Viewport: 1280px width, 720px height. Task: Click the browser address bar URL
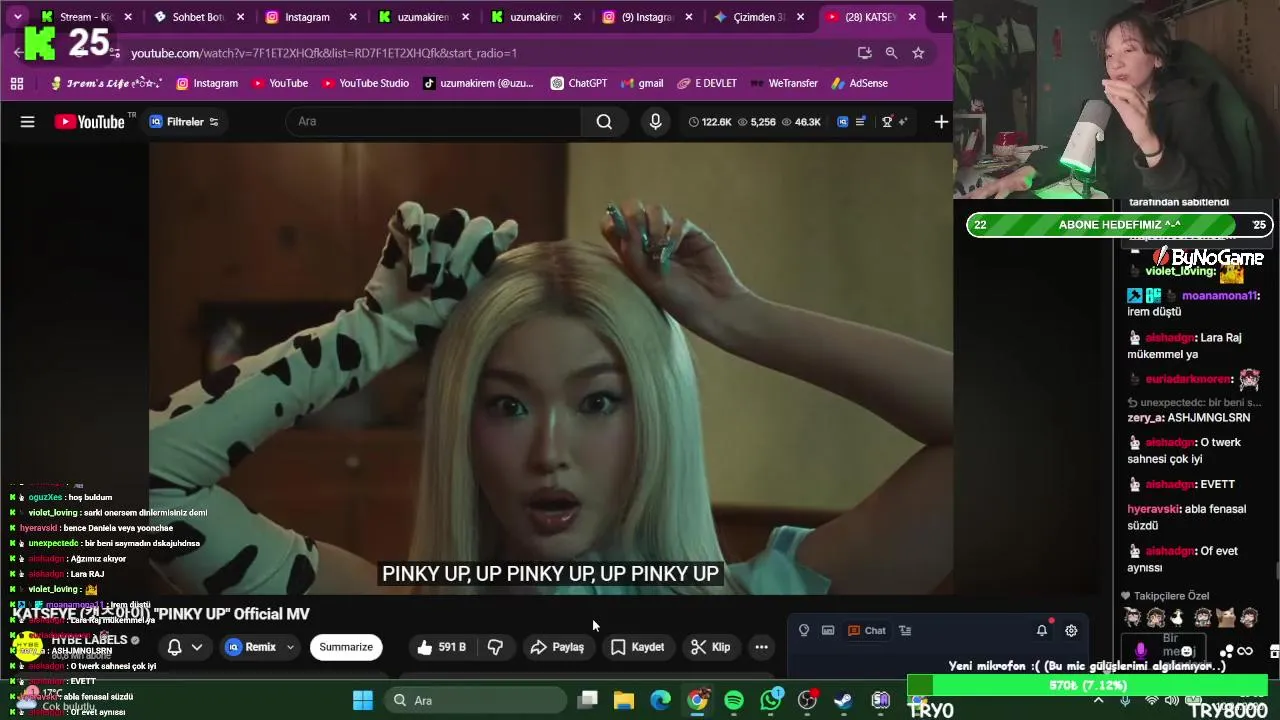tap(324, 53)
